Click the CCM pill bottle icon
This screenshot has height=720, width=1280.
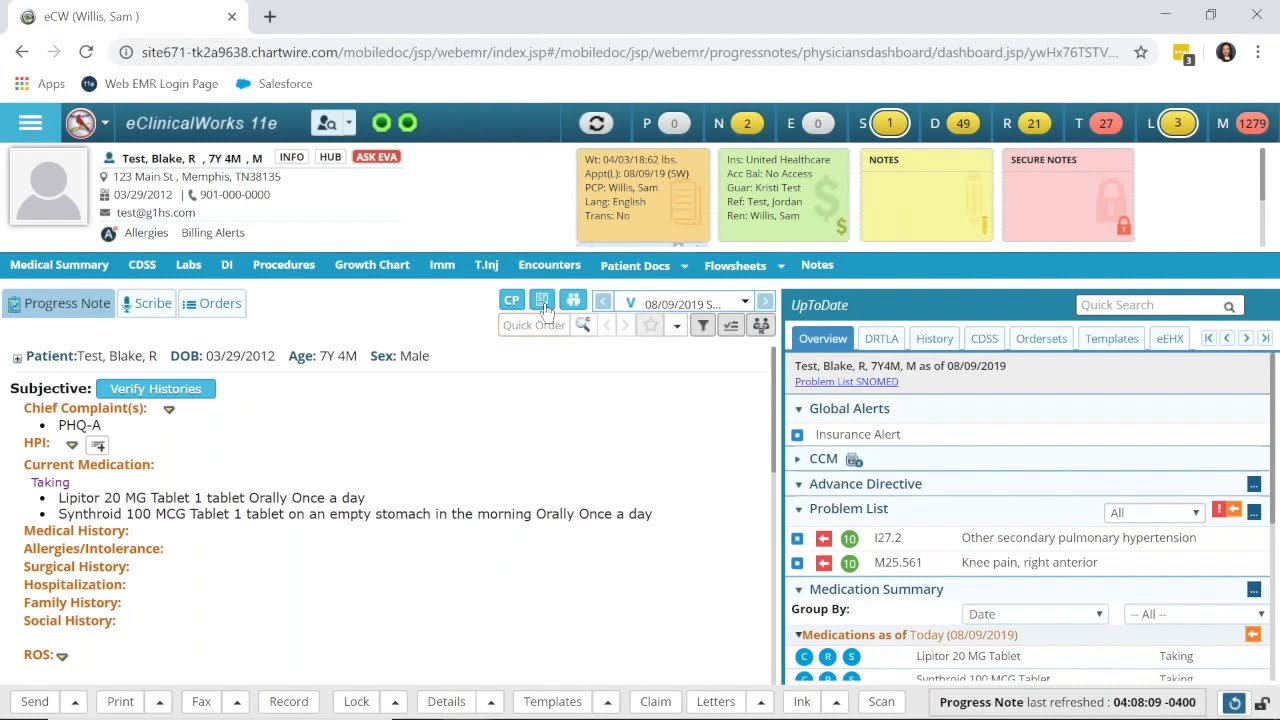pyautogui.click(x=854, y=460)
